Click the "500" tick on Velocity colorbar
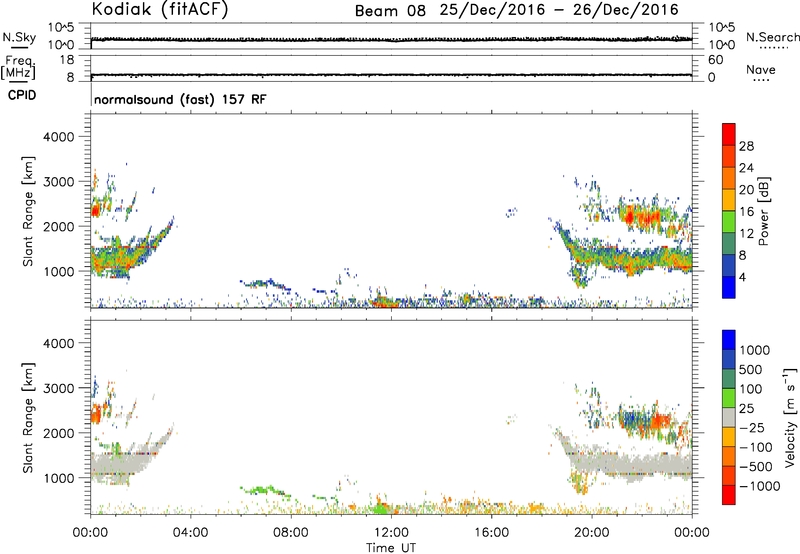Image resolution: width=800 pixels, height=554 pixels. coord(752,369)
